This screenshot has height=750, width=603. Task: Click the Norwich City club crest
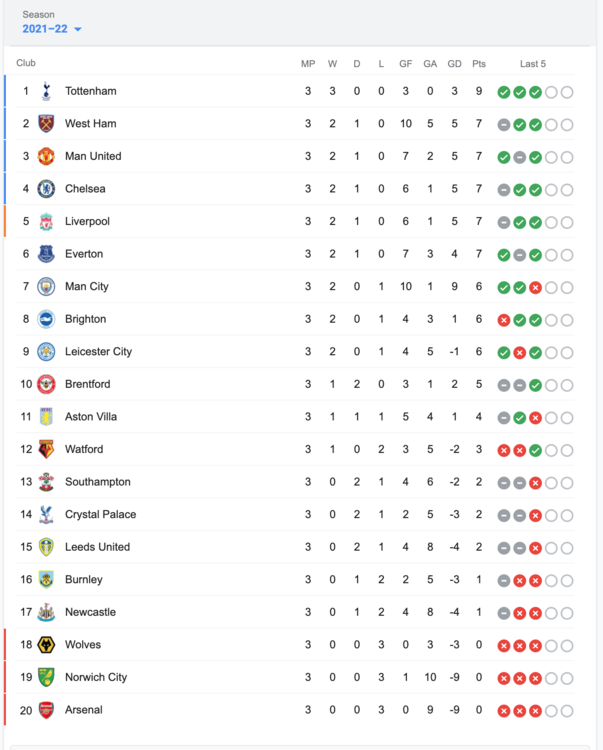coord(46,677)
